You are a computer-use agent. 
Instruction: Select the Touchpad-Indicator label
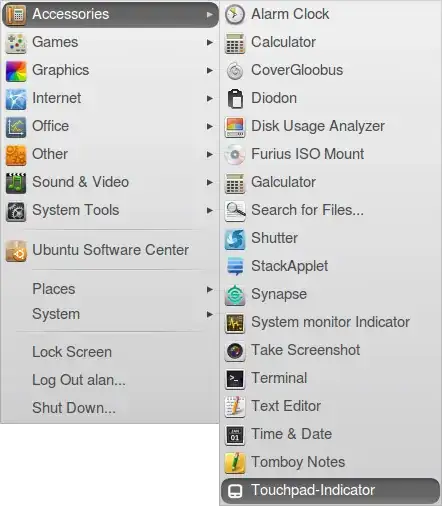pos(313,490)
